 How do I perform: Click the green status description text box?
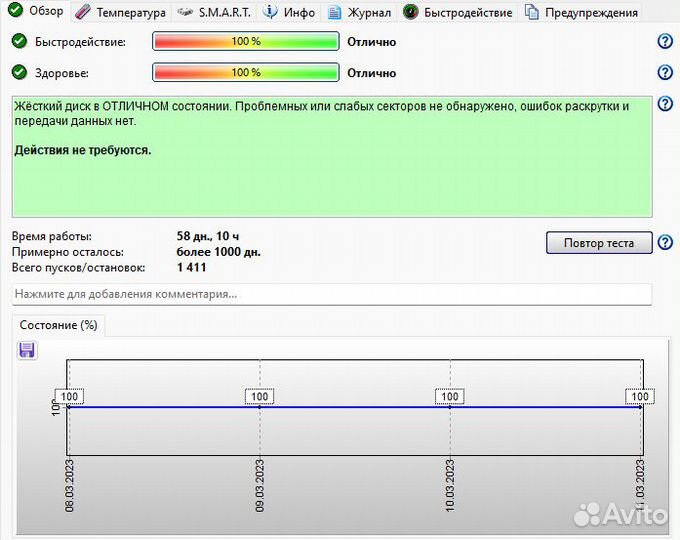coord(332,157)
